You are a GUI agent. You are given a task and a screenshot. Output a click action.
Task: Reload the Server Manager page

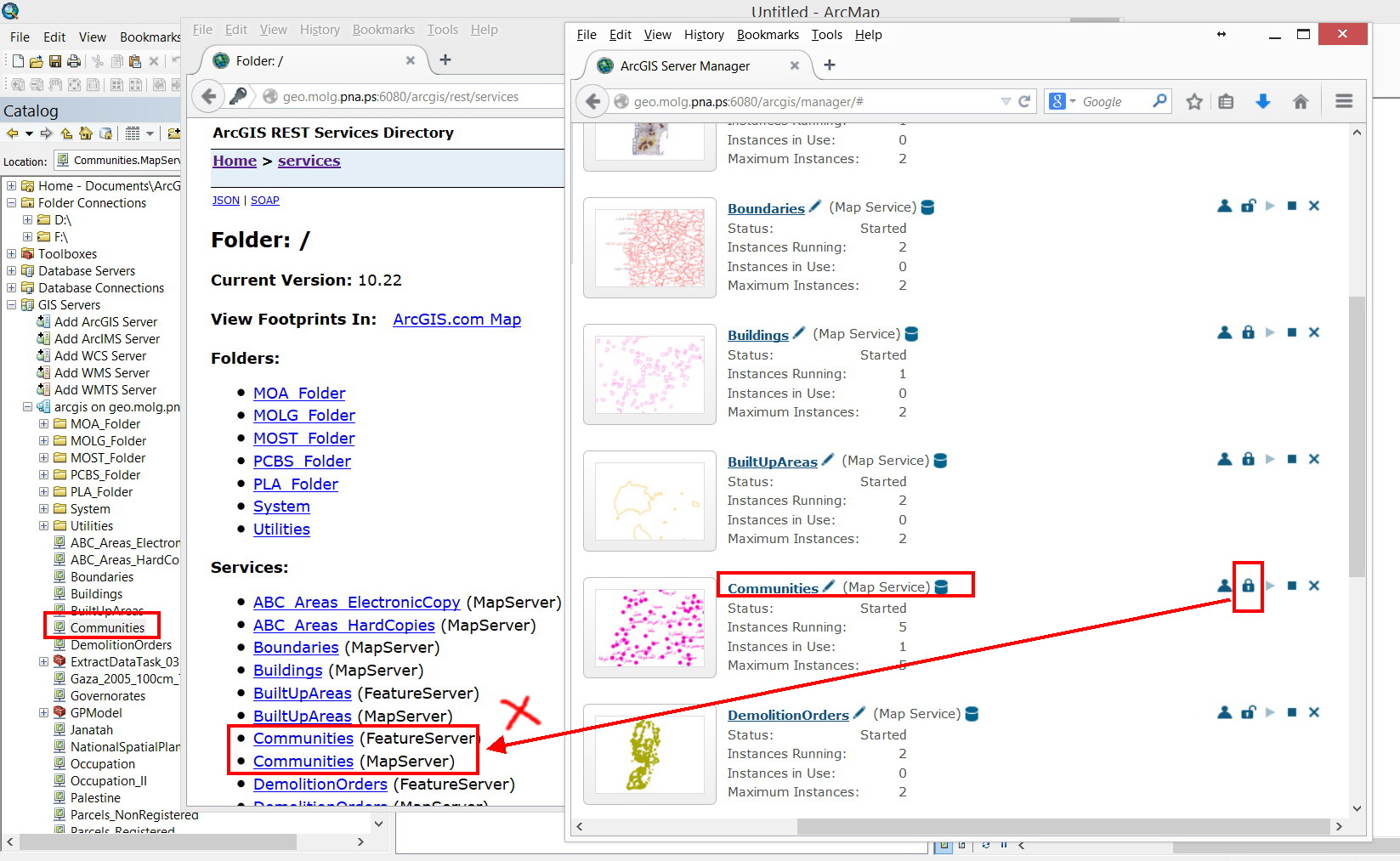1024,101
